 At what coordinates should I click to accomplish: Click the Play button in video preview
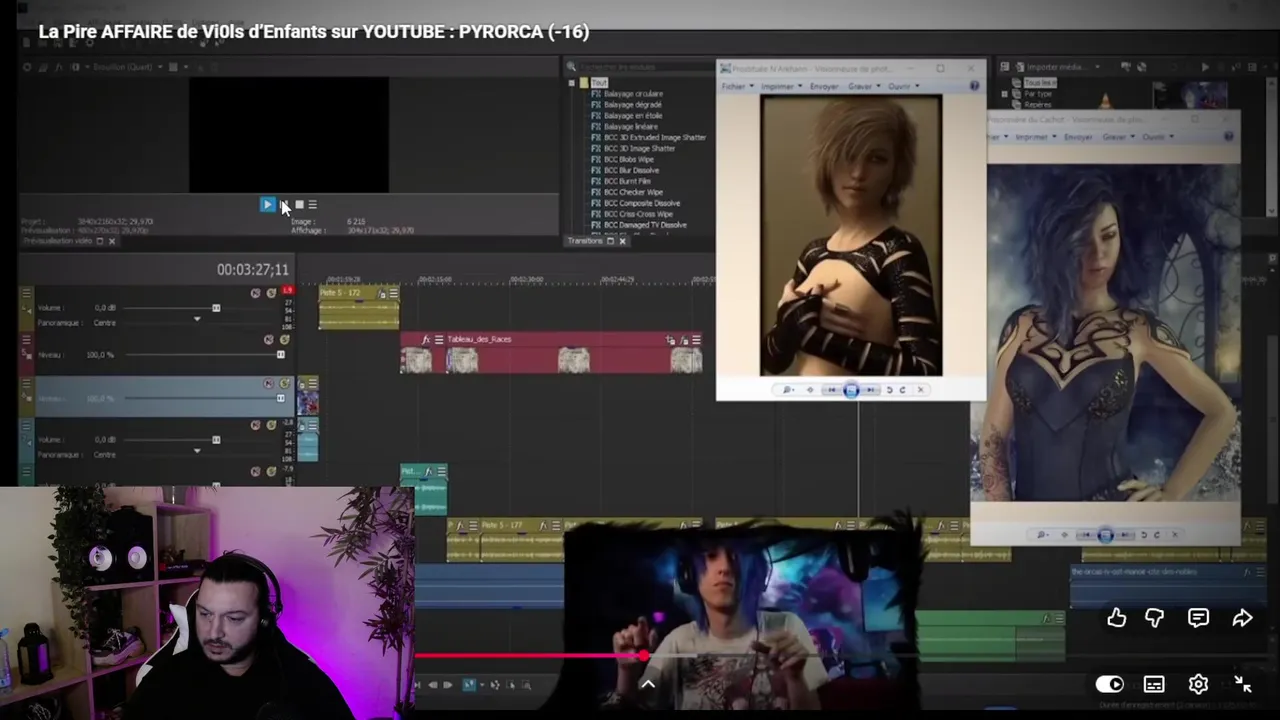point(267,204)
